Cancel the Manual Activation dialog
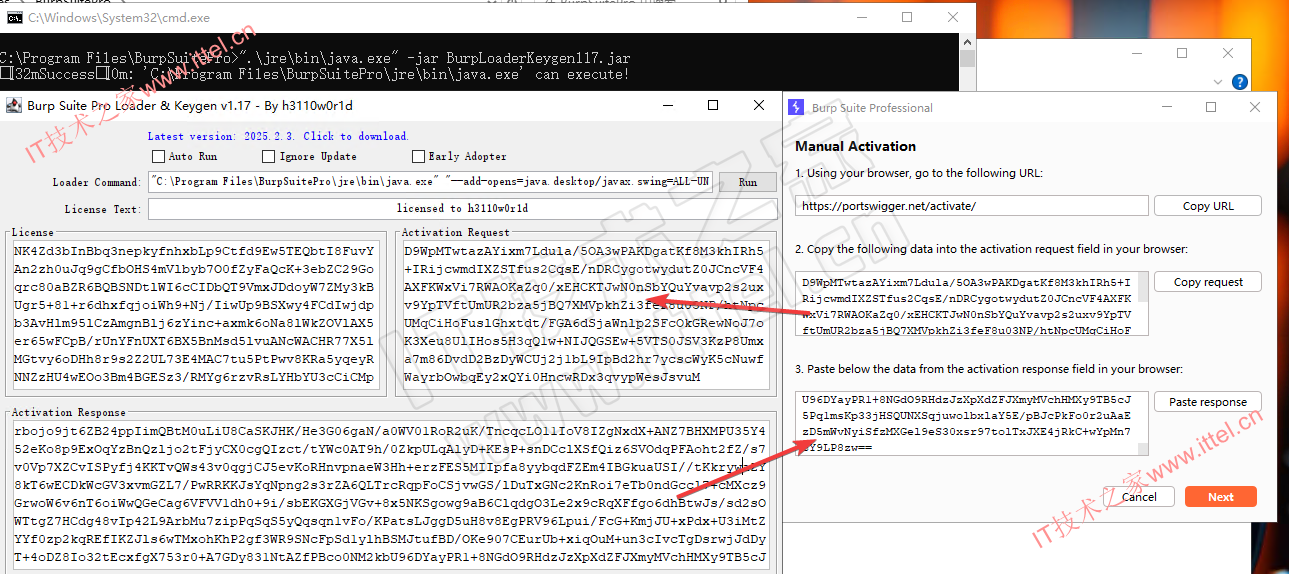The image size is (1289, 574). pos(1139,497)
